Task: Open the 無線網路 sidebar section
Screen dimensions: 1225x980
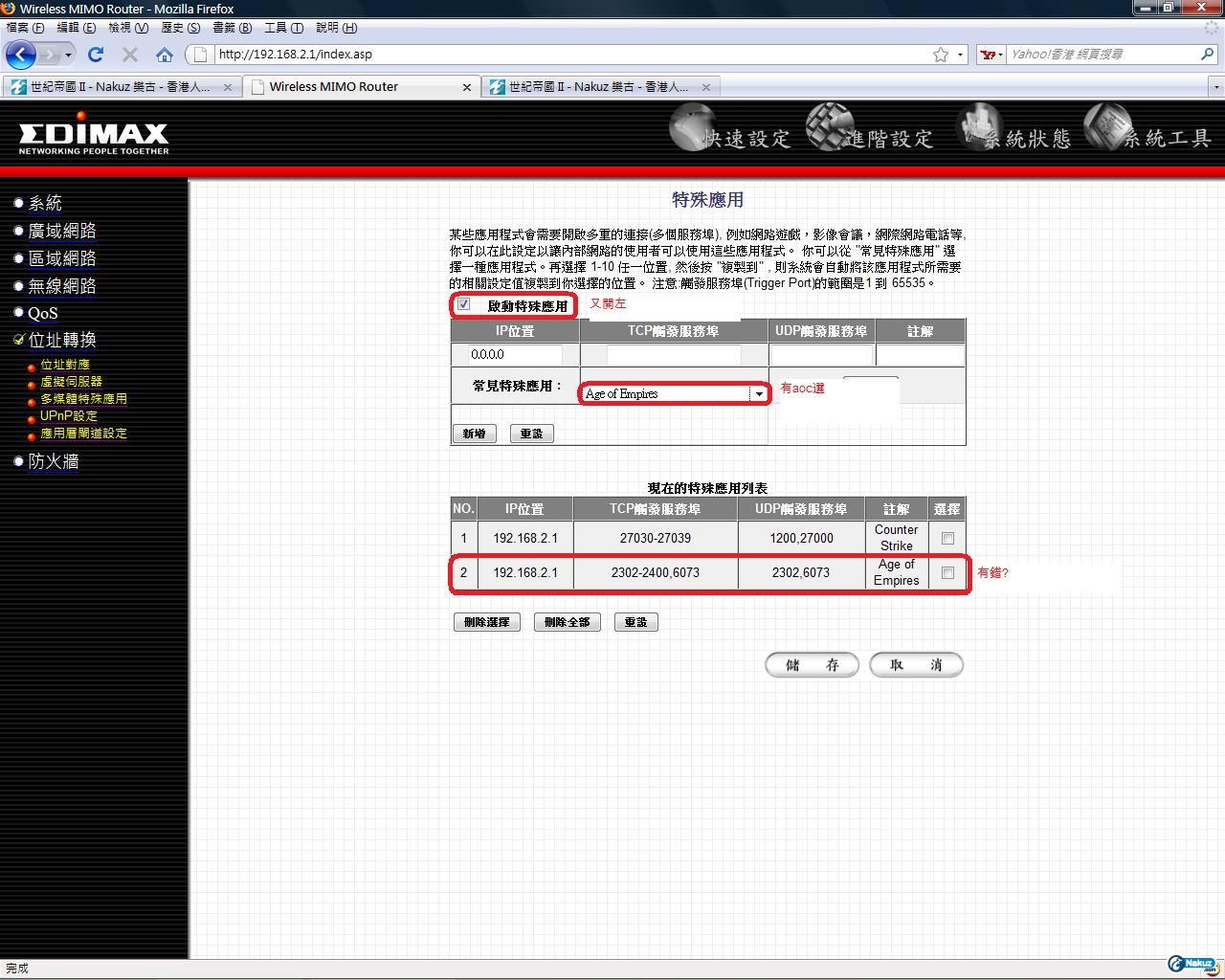Action: (62, 286)
